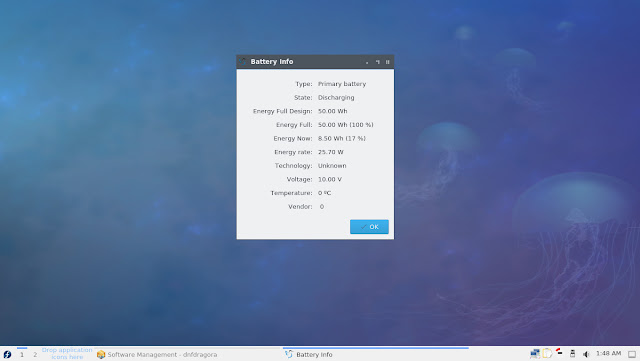This screenshot has width=640, height=361.
Task: Close the Battery Info window
Action: (x=388, y=62)
